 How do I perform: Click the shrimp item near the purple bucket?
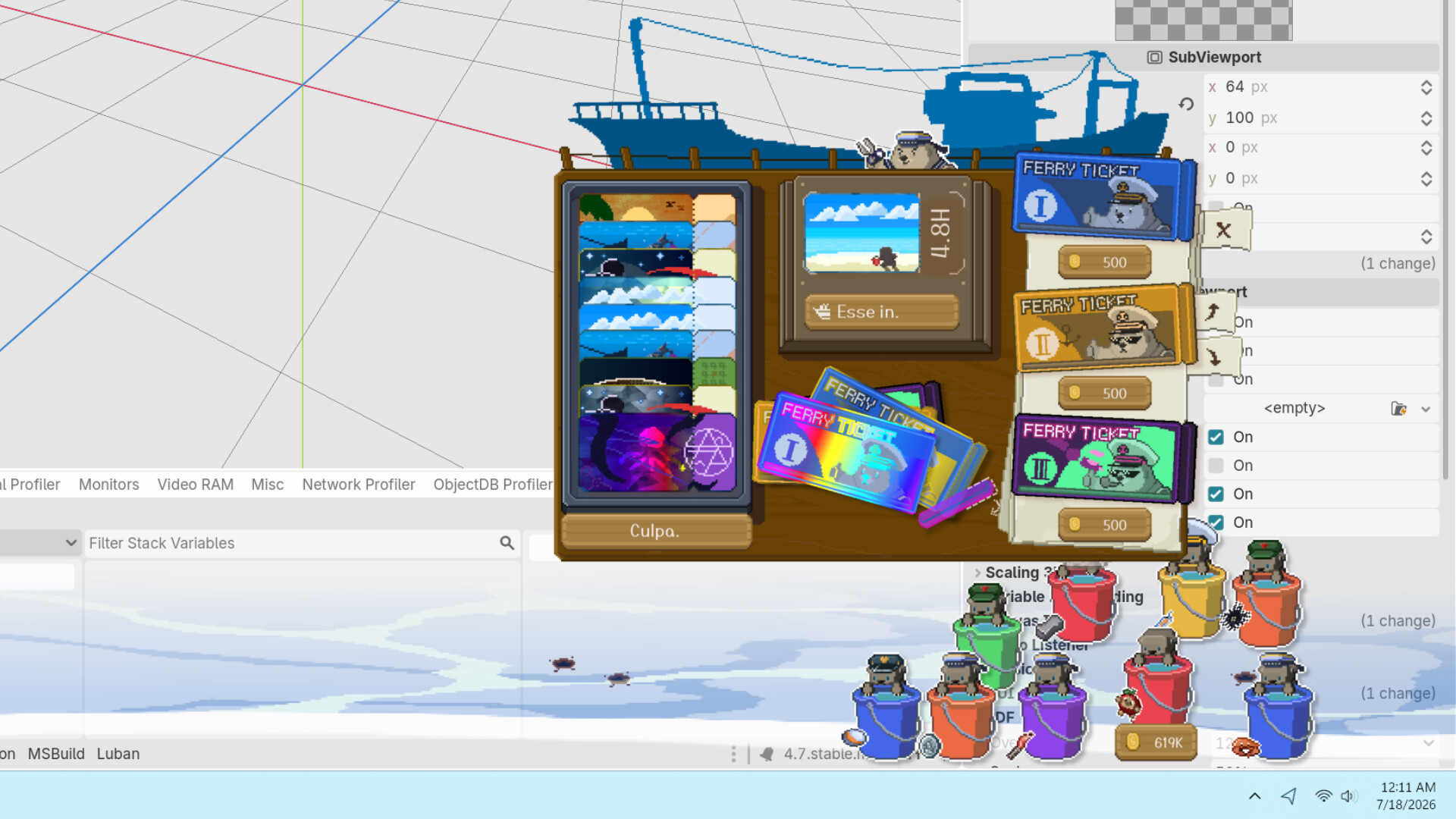pyautogui.click(x=1020, y=745)
